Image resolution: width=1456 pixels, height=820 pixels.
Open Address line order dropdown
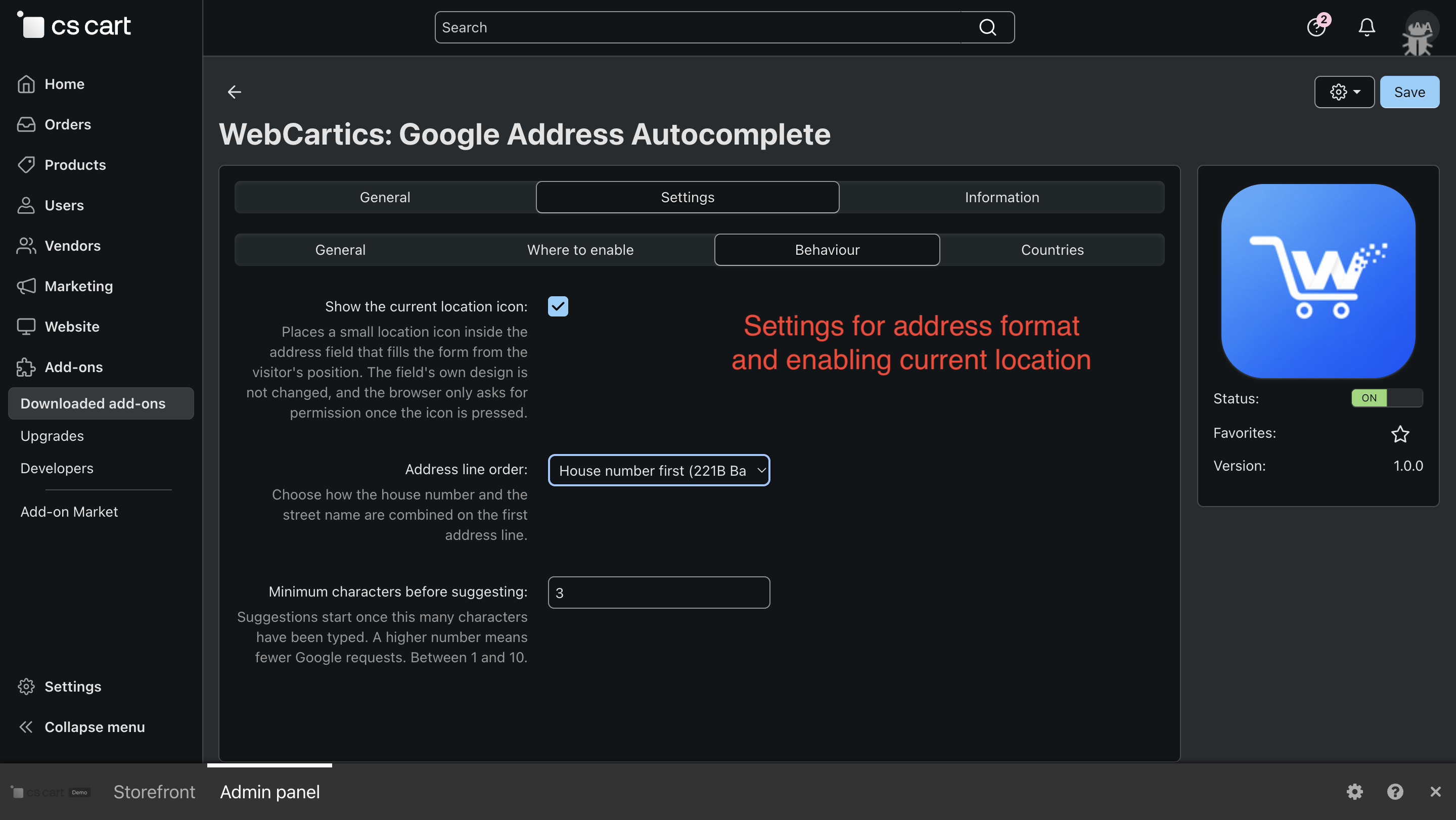[659, 470]
